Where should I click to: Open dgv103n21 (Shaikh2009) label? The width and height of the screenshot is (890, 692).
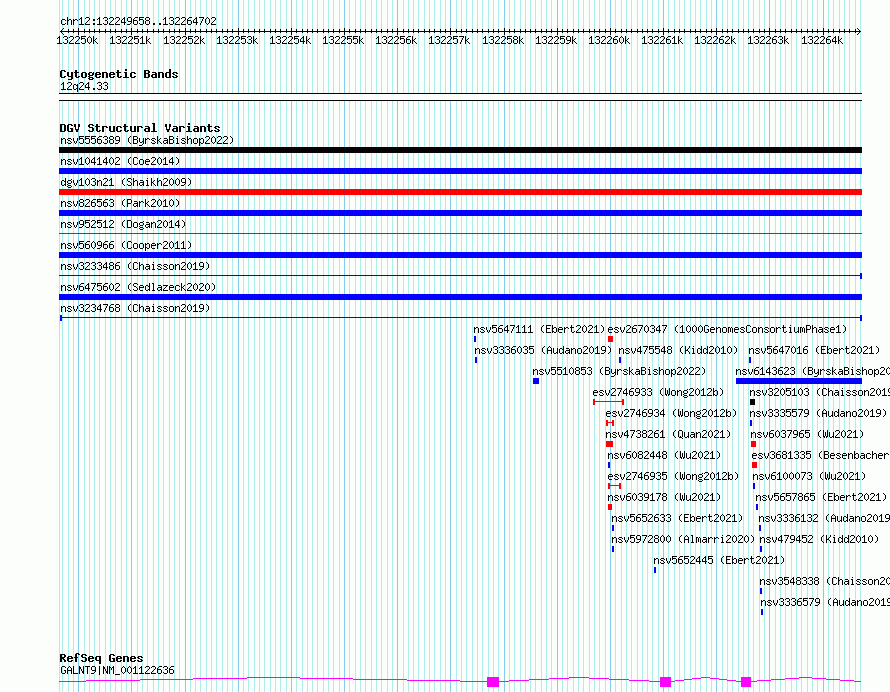pos(126,182)
